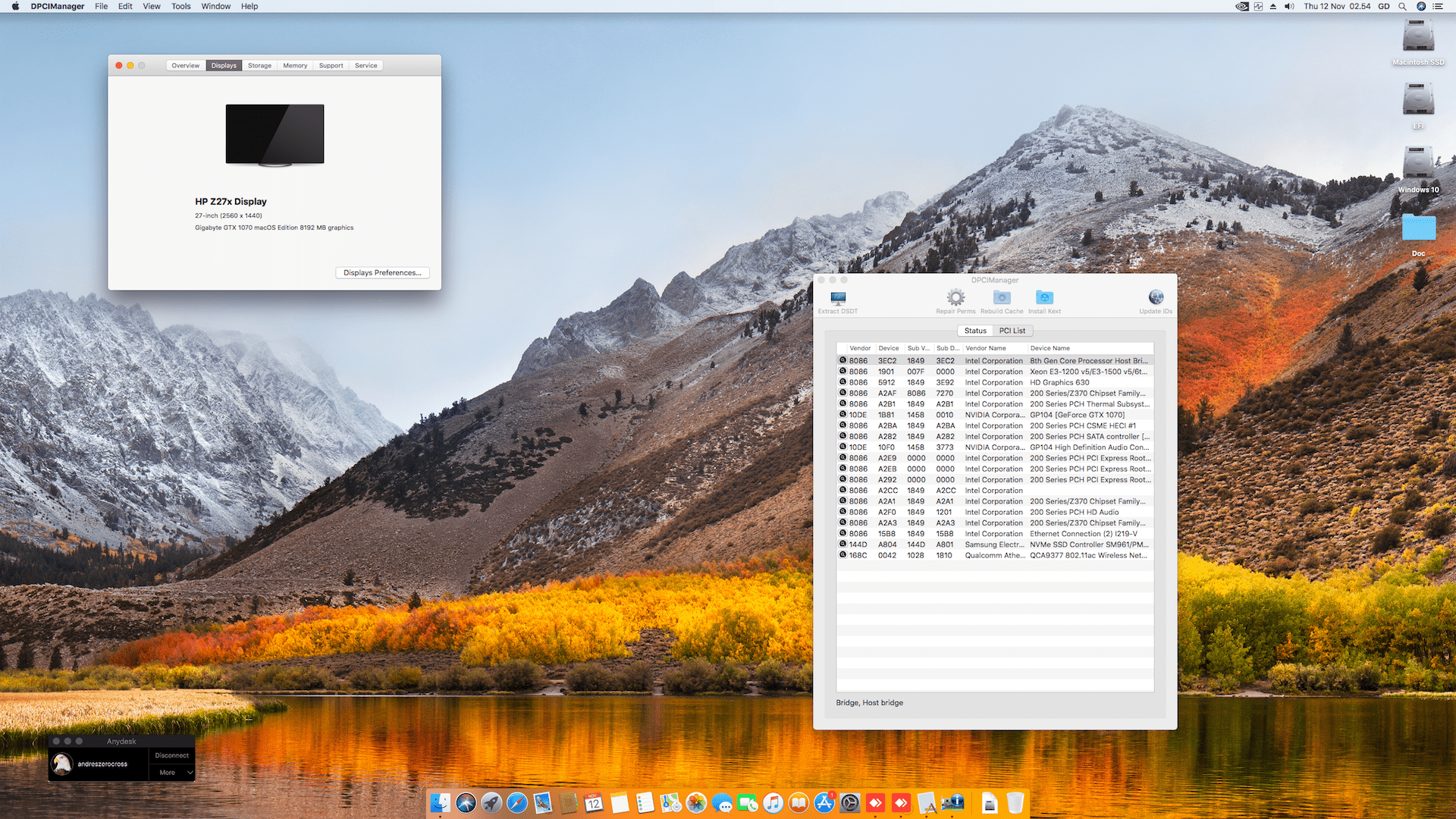Select the PCI List segment
This screenshot has width=1456, height=819.
(x=1012, y=331)
